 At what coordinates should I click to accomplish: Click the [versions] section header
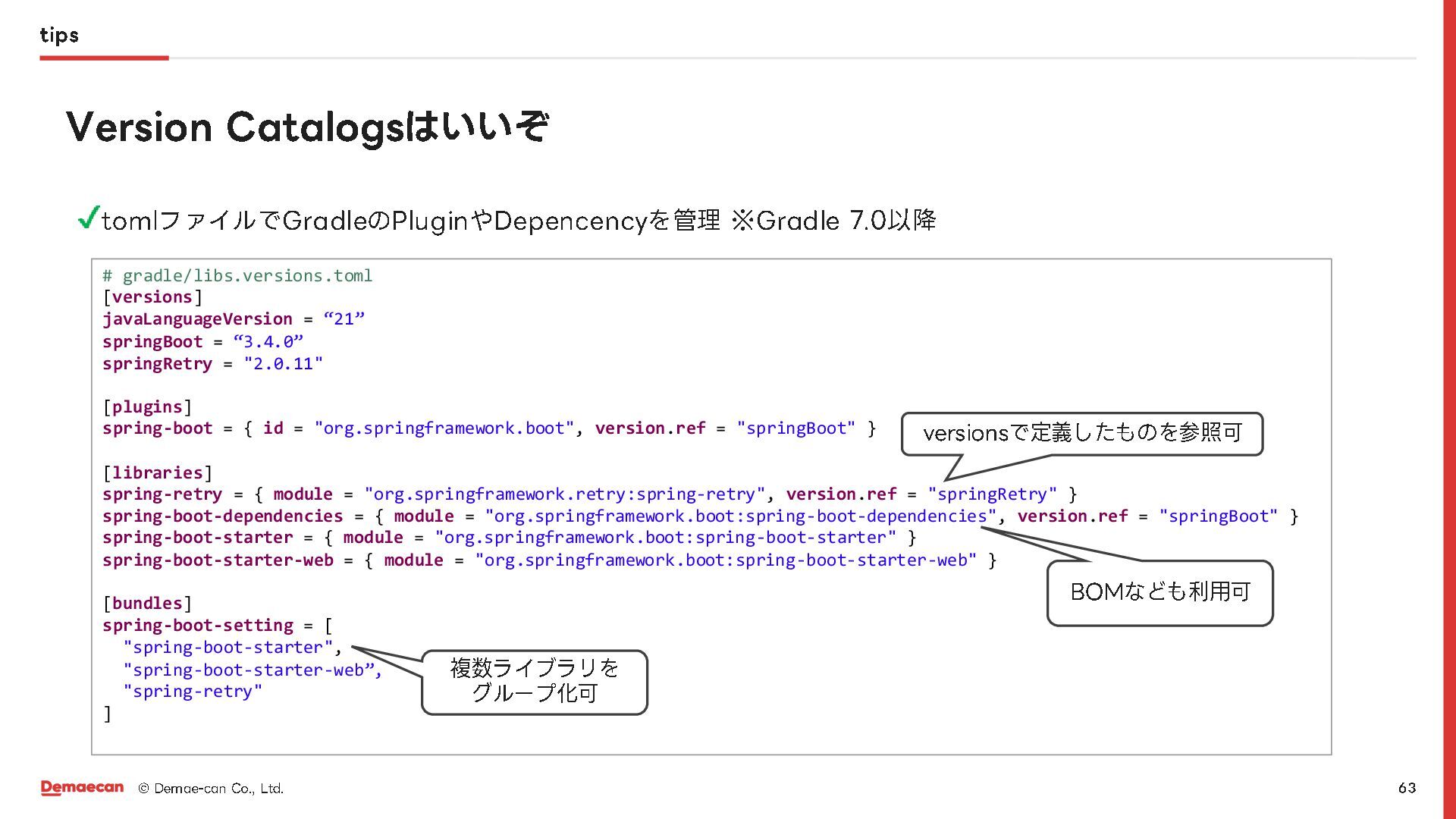[x=152, y=297]
